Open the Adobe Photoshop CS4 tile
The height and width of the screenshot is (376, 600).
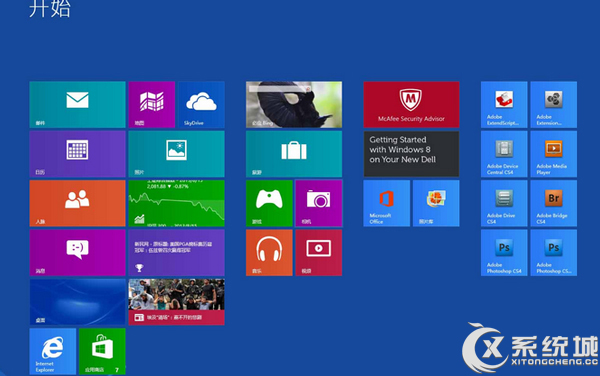504,252
